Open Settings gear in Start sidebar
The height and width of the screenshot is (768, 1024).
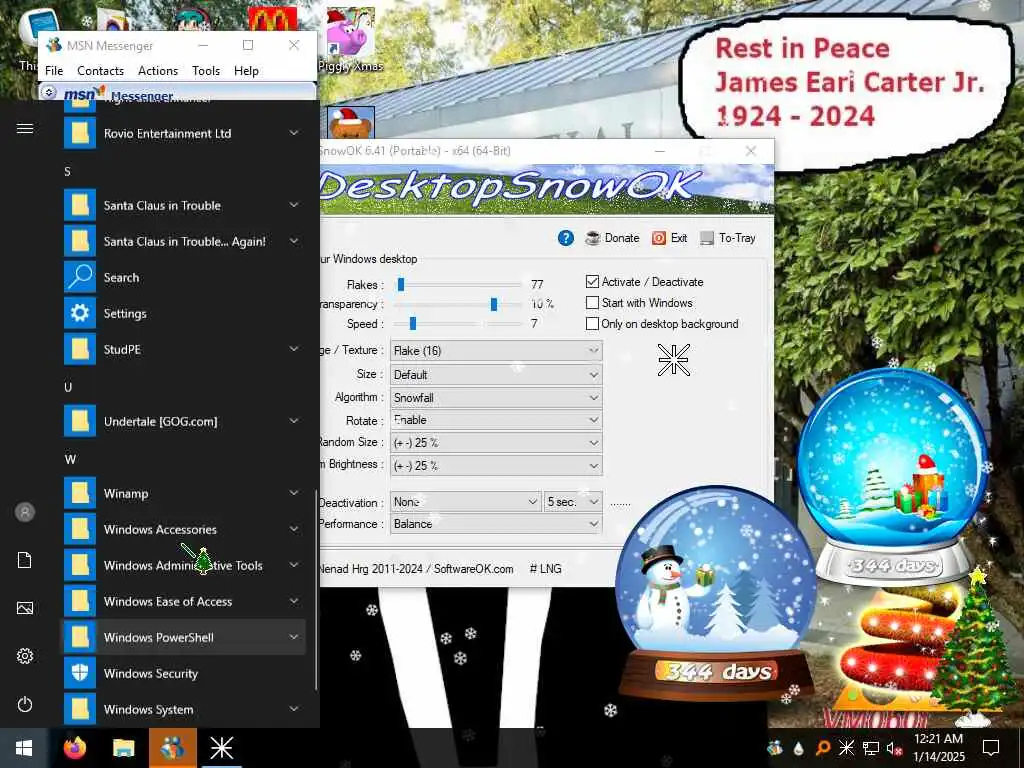click(x=25, y=656)
